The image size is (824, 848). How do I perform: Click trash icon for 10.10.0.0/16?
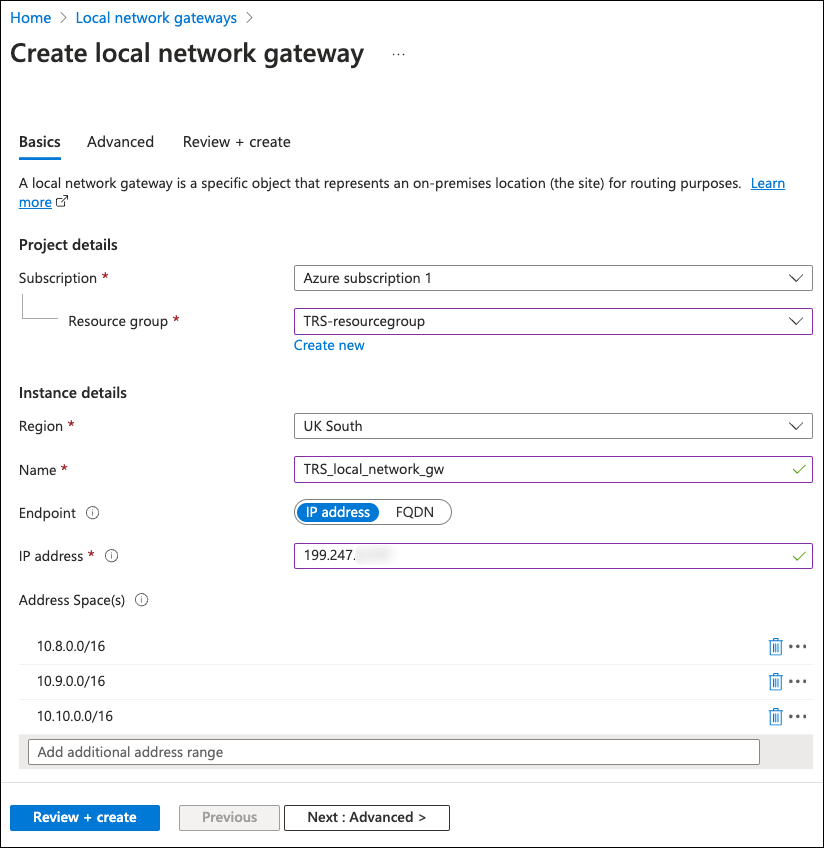[x=775, y=716]
